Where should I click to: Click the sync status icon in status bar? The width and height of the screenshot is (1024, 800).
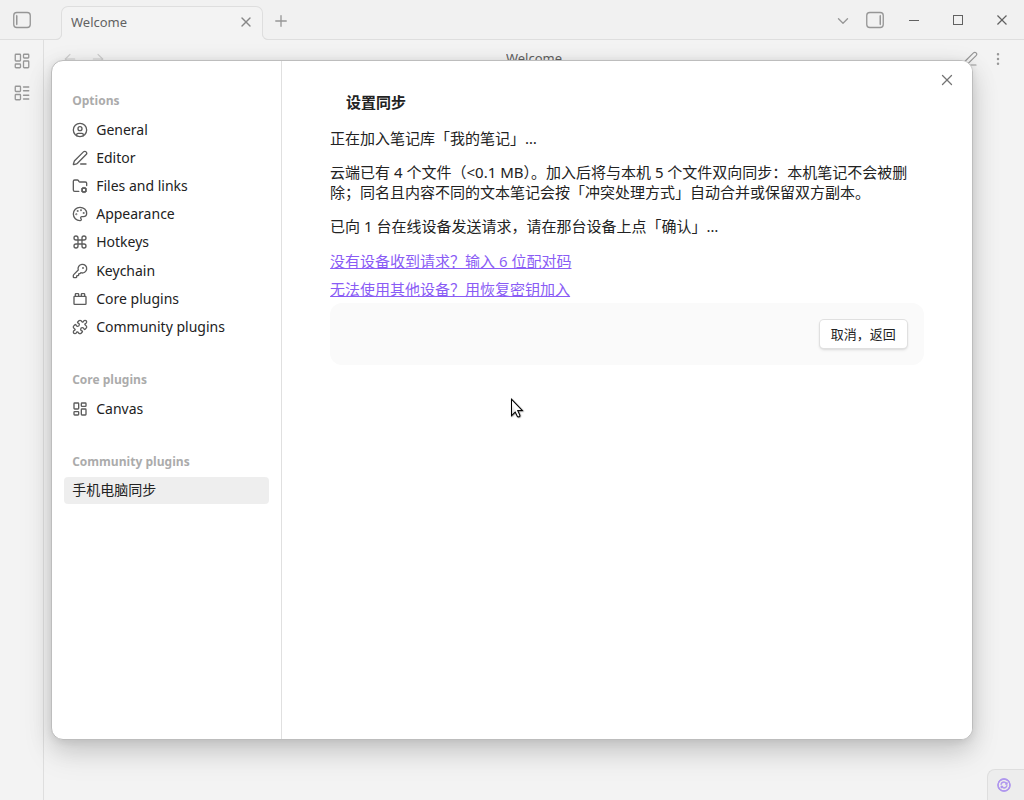pyautogui.click(x=1004, y=785)
